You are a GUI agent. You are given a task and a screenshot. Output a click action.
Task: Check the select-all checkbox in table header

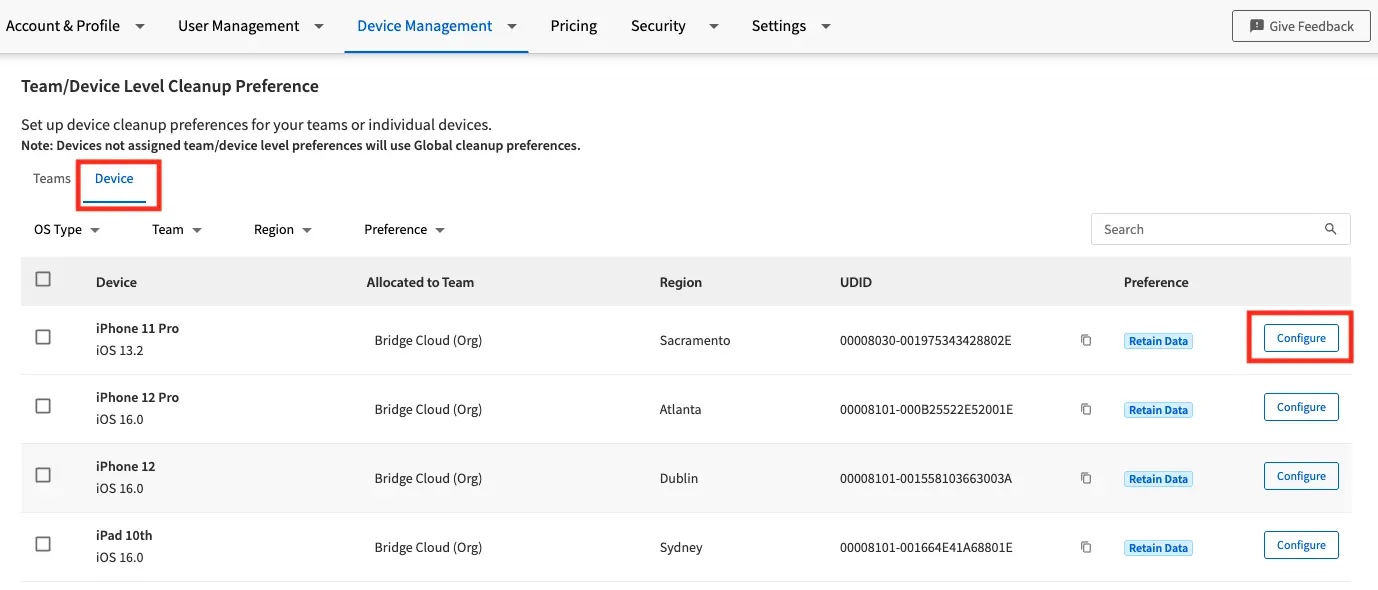42,279
